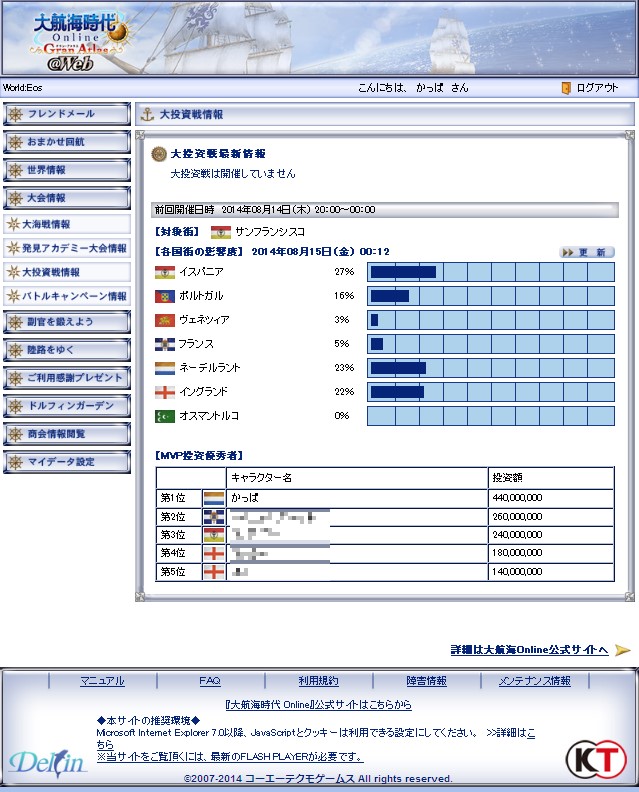Click the ネーデルラント flag icon
The width and height of the screenshot is (639, 792).
tap(165, 368)
